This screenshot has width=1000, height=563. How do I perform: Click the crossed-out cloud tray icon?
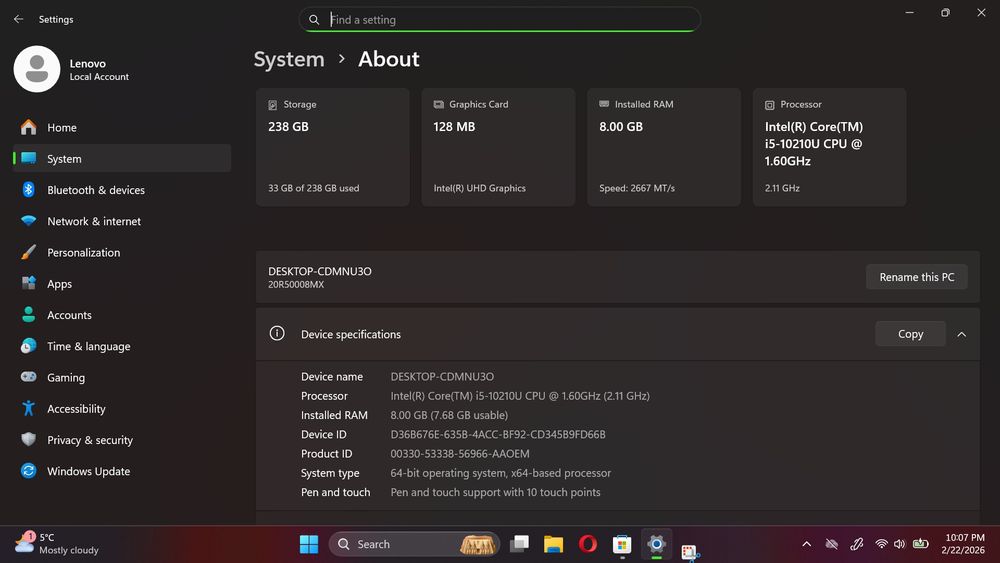pos(832,544)
